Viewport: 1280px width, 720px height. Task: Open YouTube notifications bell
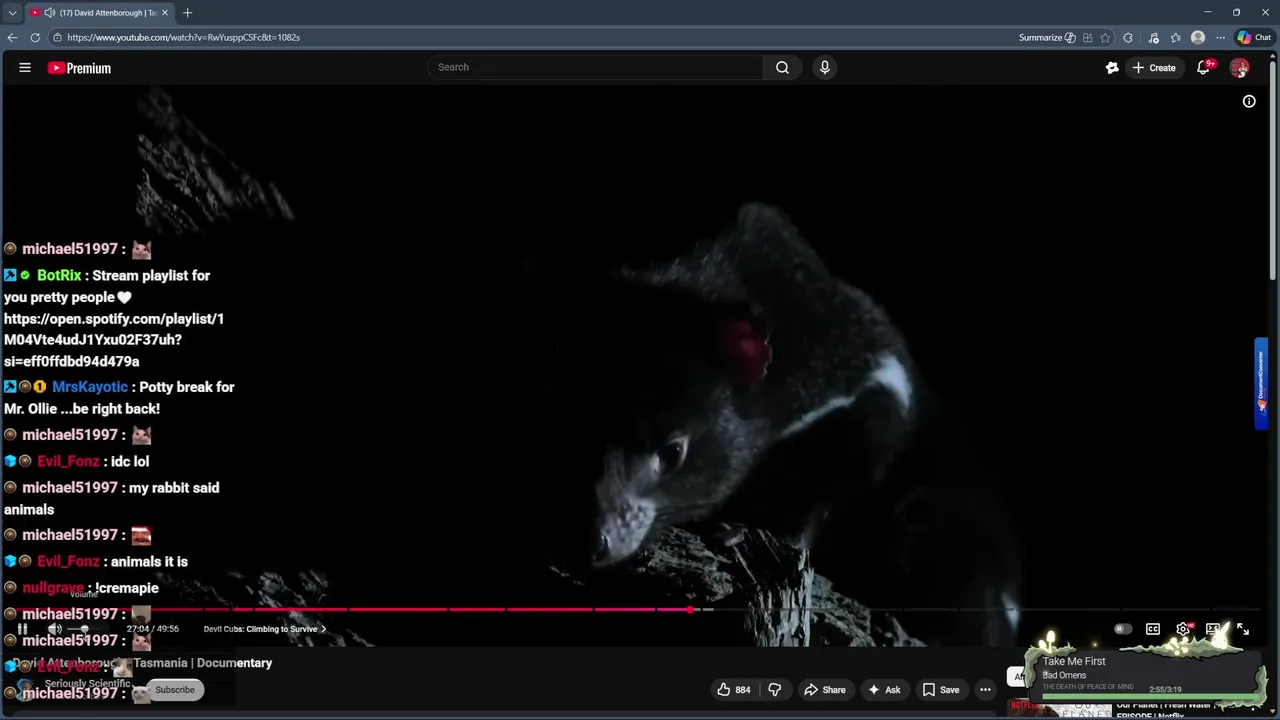coord(1204,68)
